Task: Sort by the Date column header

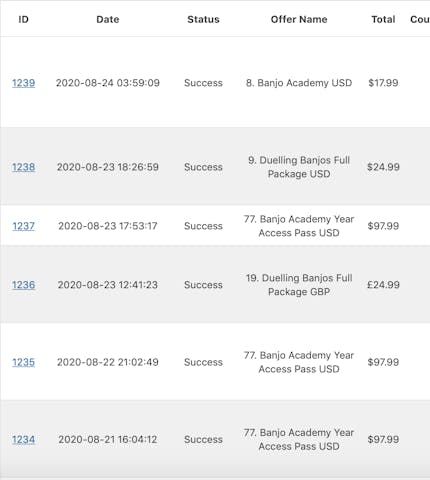Action: coord(108,19)
